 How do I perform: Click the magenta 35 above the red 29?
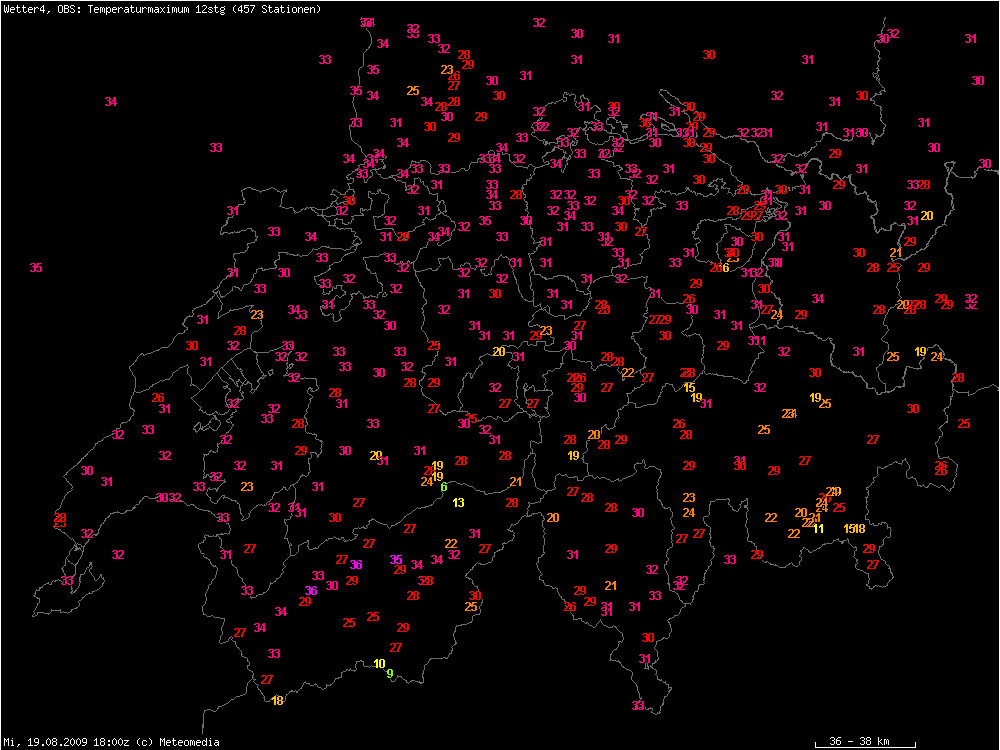click(x=396, y=559)
